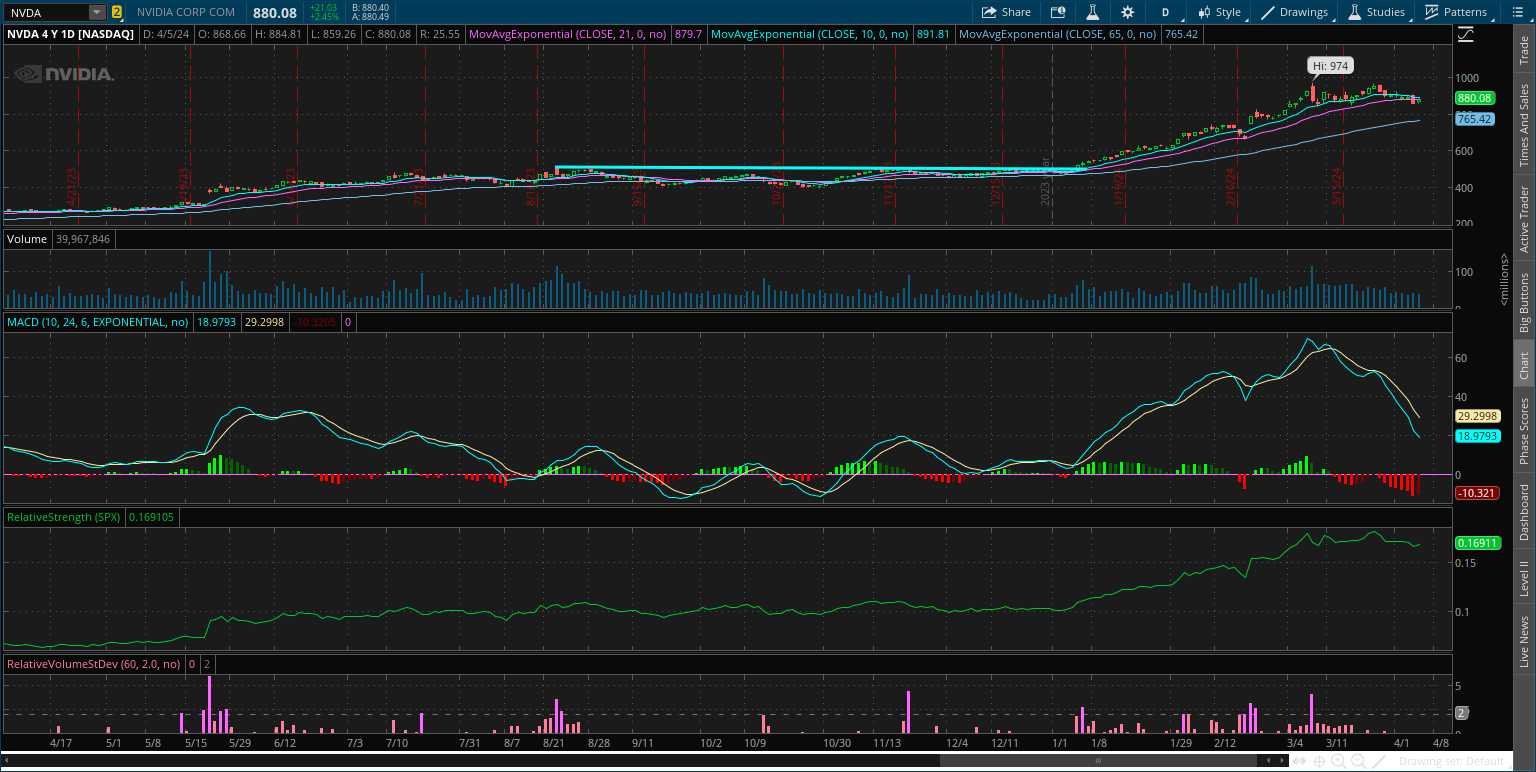
Task: Expand the NVDA symbol dropdown arrow
Action: [96, 12]
